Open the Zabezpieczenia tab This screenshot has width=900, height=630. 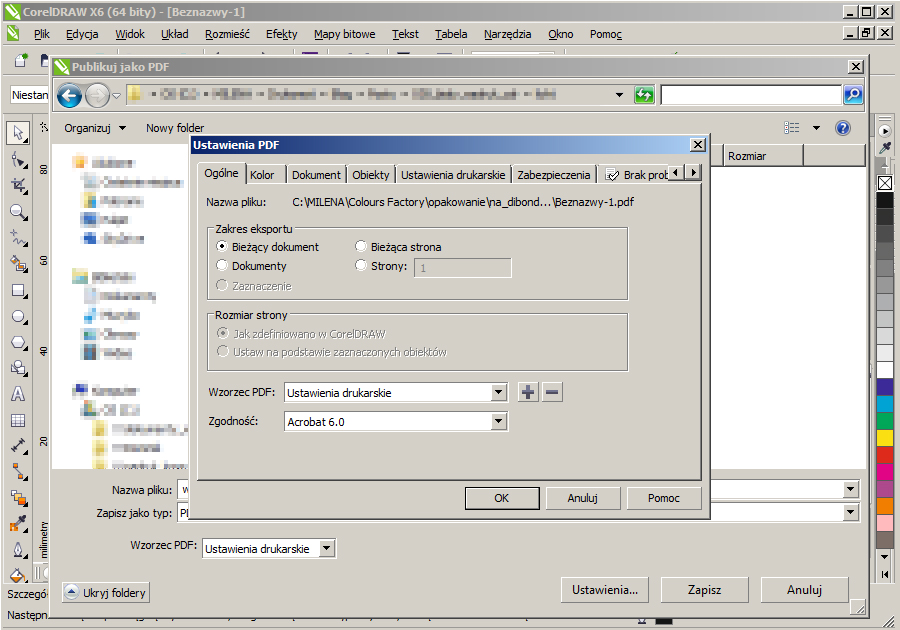click(554, 175)
